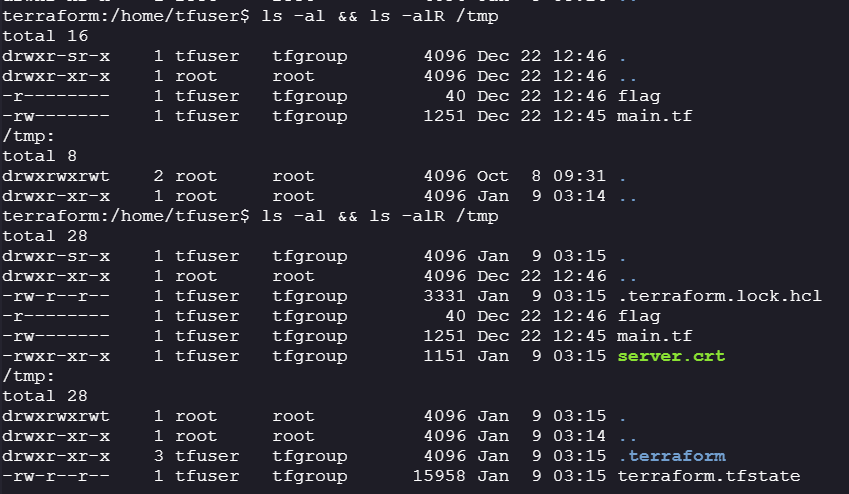Click the file size 15958
The width and height of the screenshot is (849, 494).
[439, 476]
